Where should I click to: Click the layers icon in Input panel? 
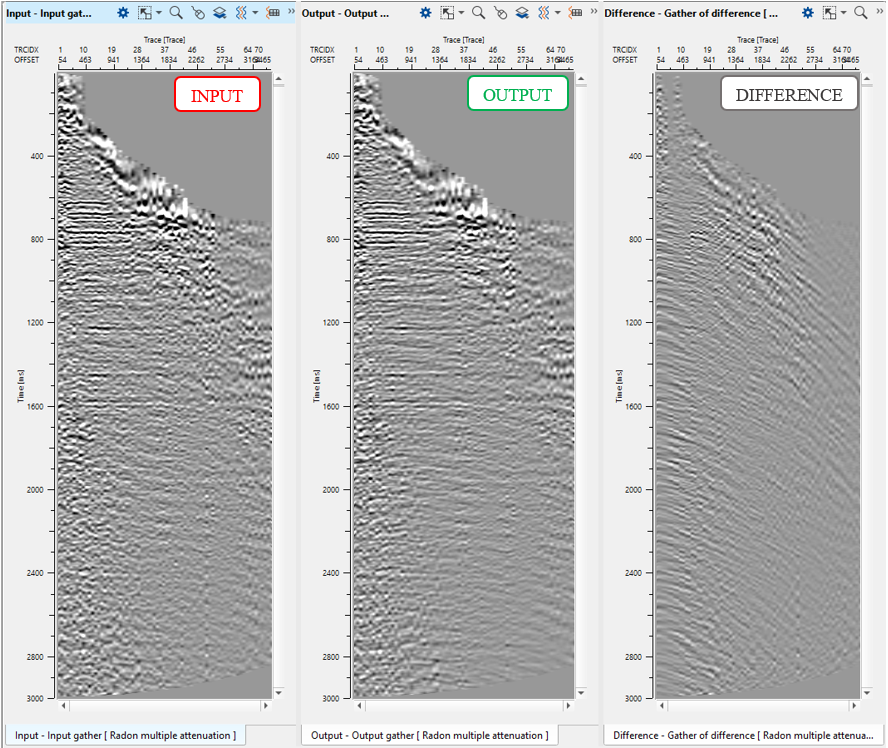[x=219, y=13]
